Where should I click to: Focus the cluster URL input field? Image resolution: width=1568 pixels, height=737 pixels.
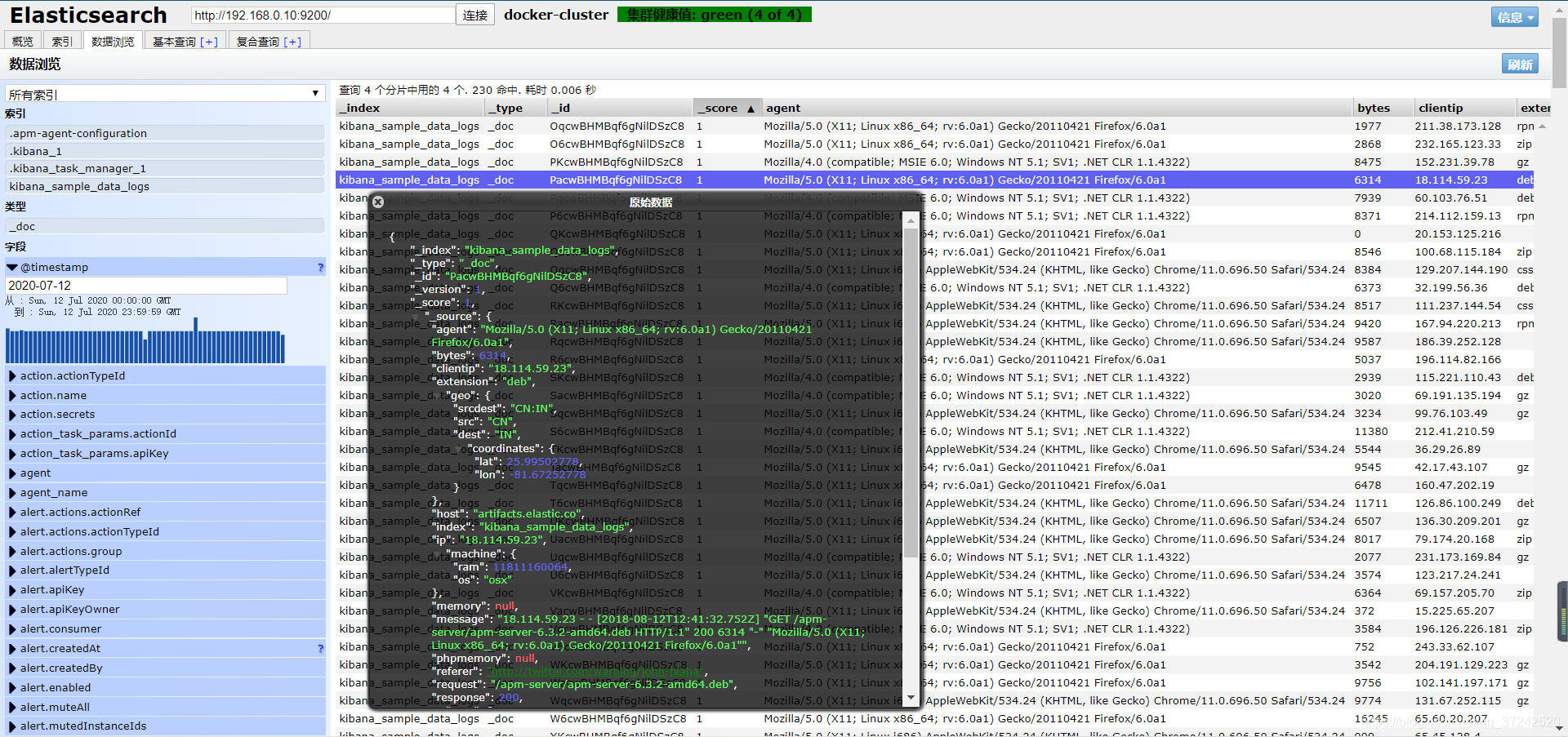(323, 15)
